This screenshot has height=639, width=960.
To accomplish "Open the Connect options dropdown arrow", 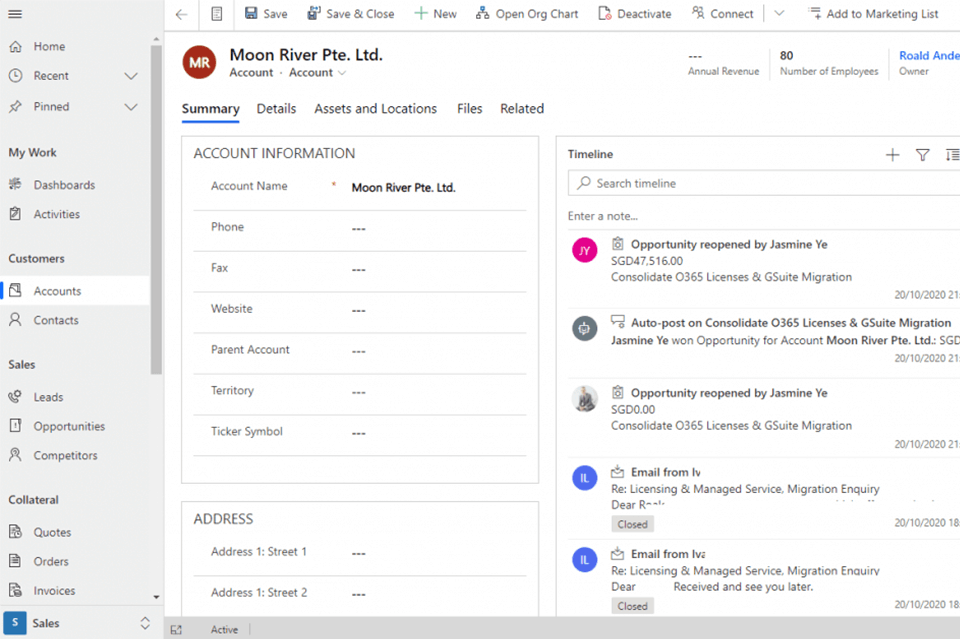I will click(x=779, y=14).
